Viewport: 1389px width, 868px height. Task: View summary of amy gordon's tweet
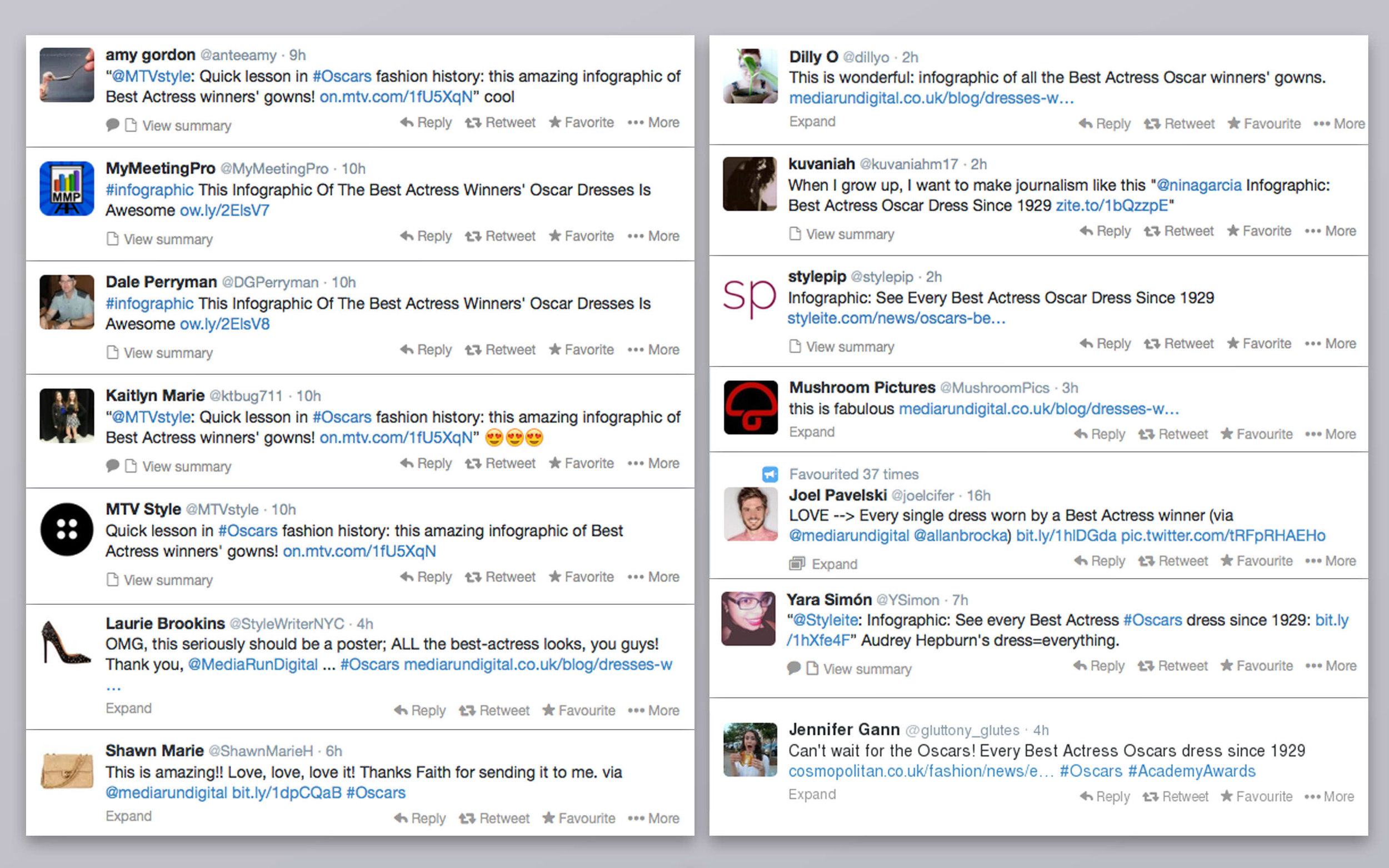coord(187,125)
